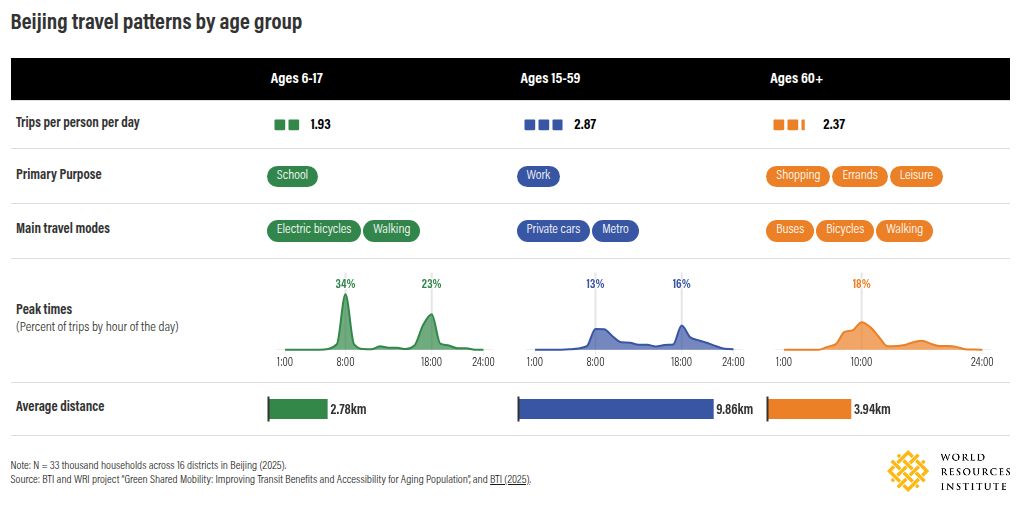This screenshot has width=1020, height=506.
Task: Click the green peak times area chart
Action: click(x=384, y=322)
